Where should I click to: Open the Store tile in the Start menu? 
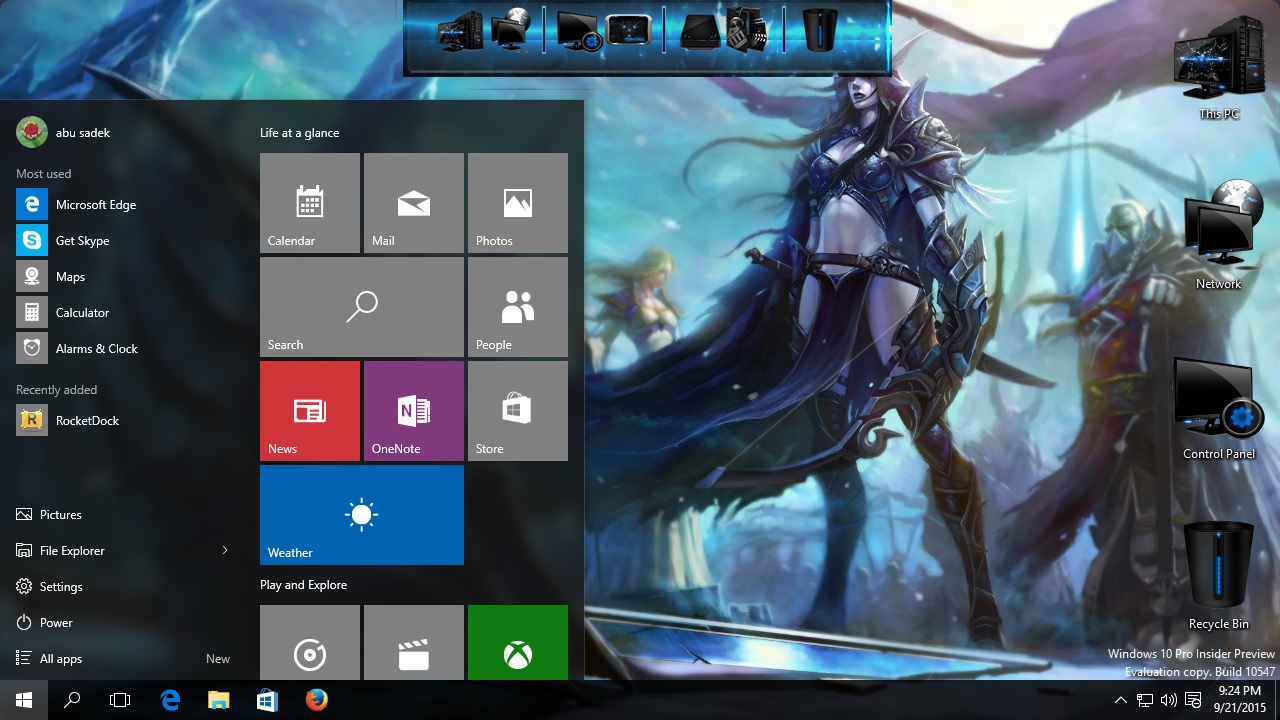(x=518, y=411)
